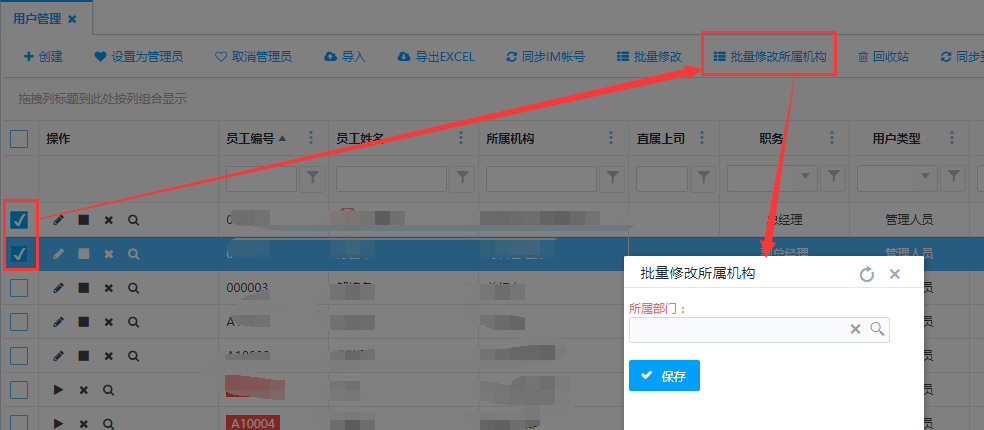Open the 员工姓名 column options menu
The image size is (984, 430).
pos(461,139)
